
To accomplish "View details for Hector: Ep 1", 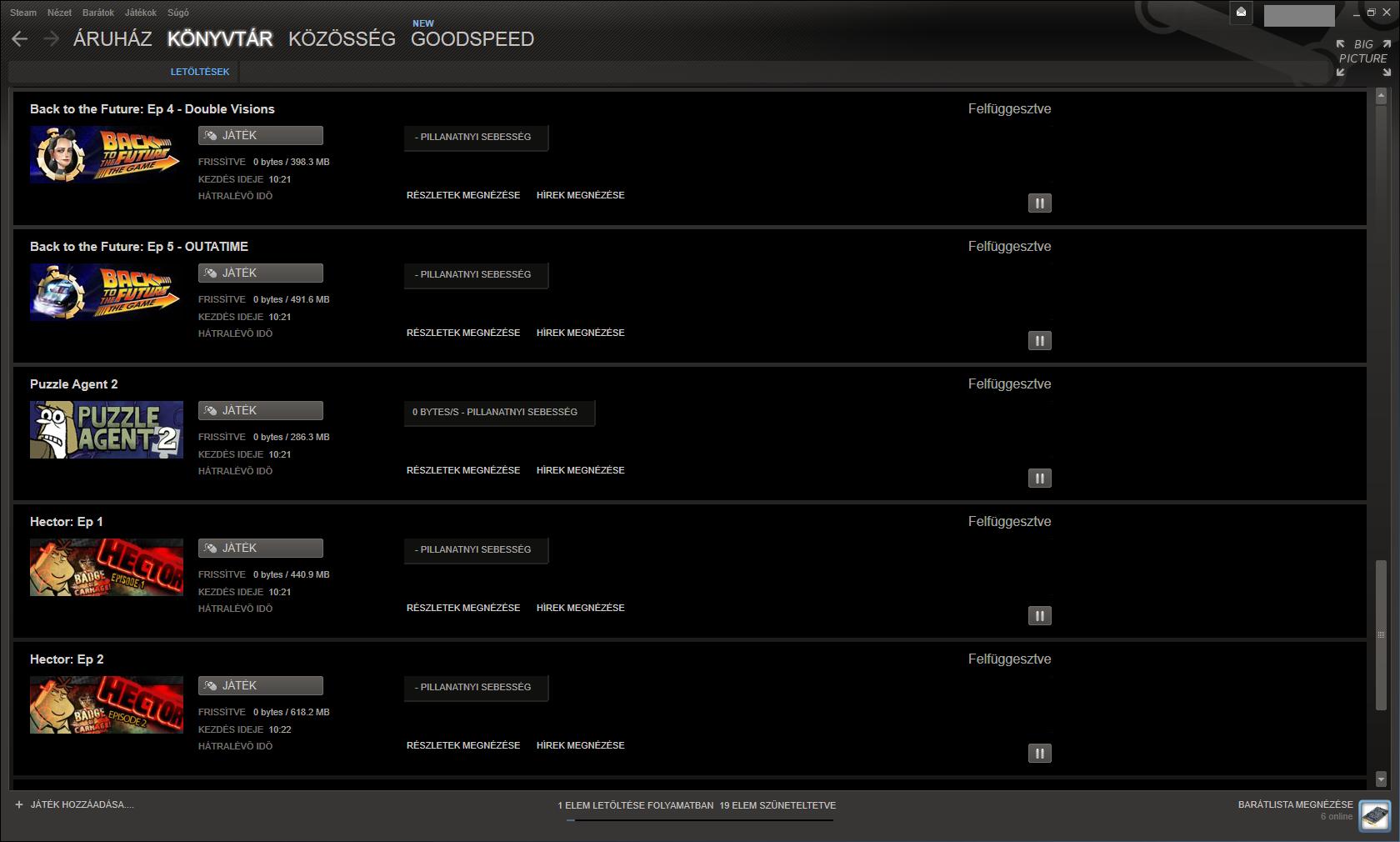I will tap(463, 608).
